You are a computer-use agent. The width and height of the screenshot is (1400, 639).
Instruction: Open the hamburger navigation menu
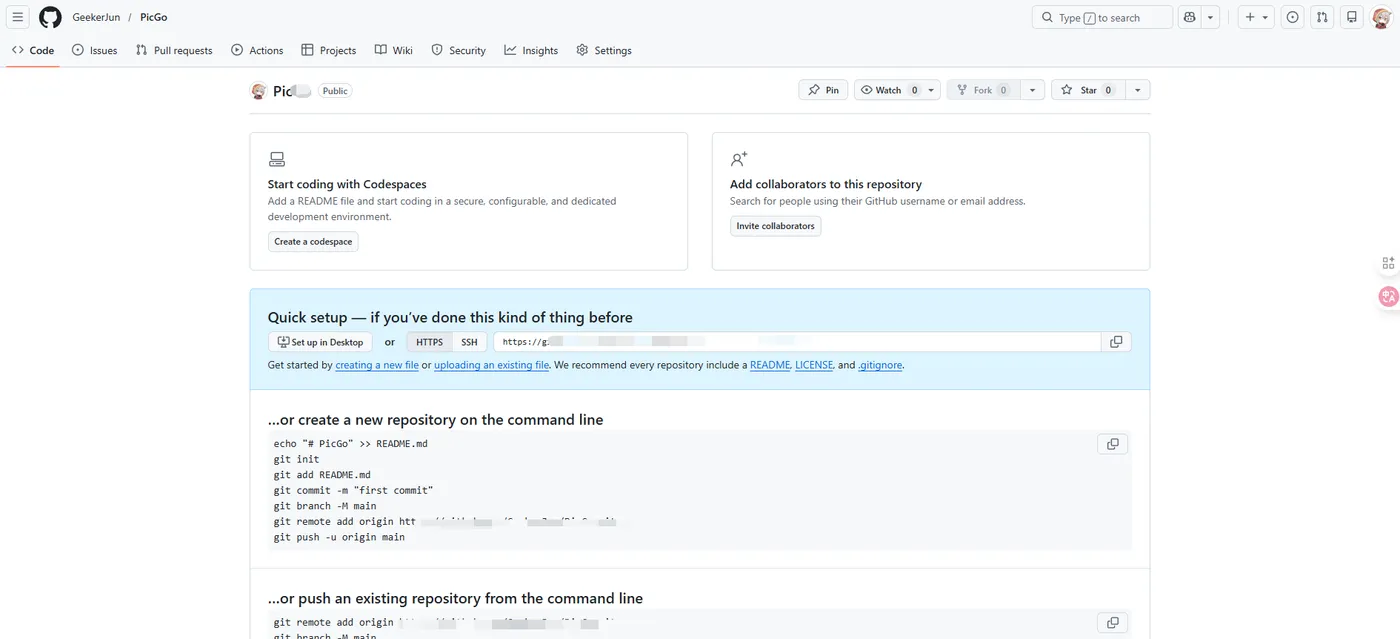pyautogui.click(x=18, y=18)
